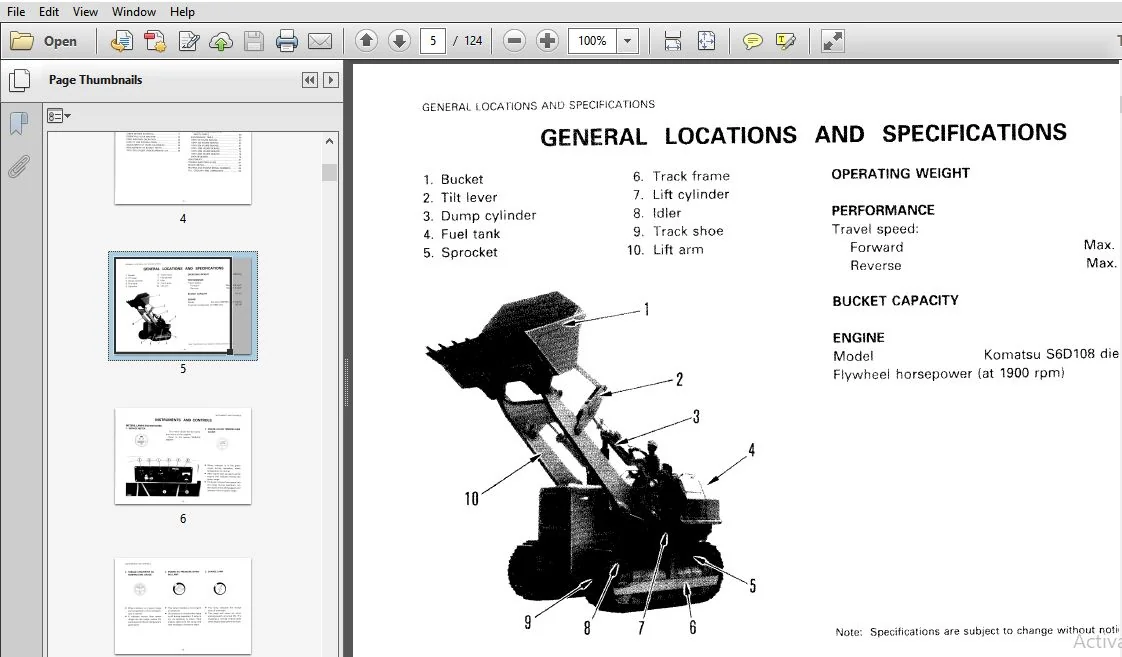This screenshot has width=1122, height=657.
Task: Click the fit one full page icon
Action: coord(706,41)
